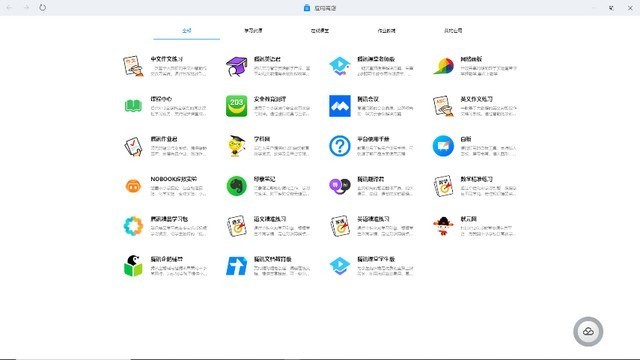The width and height of the screenshot is (640, 360).
Task: Launch the 腾讯课堂 student edition light-blue icon
Action: click(x=340, y=266)
